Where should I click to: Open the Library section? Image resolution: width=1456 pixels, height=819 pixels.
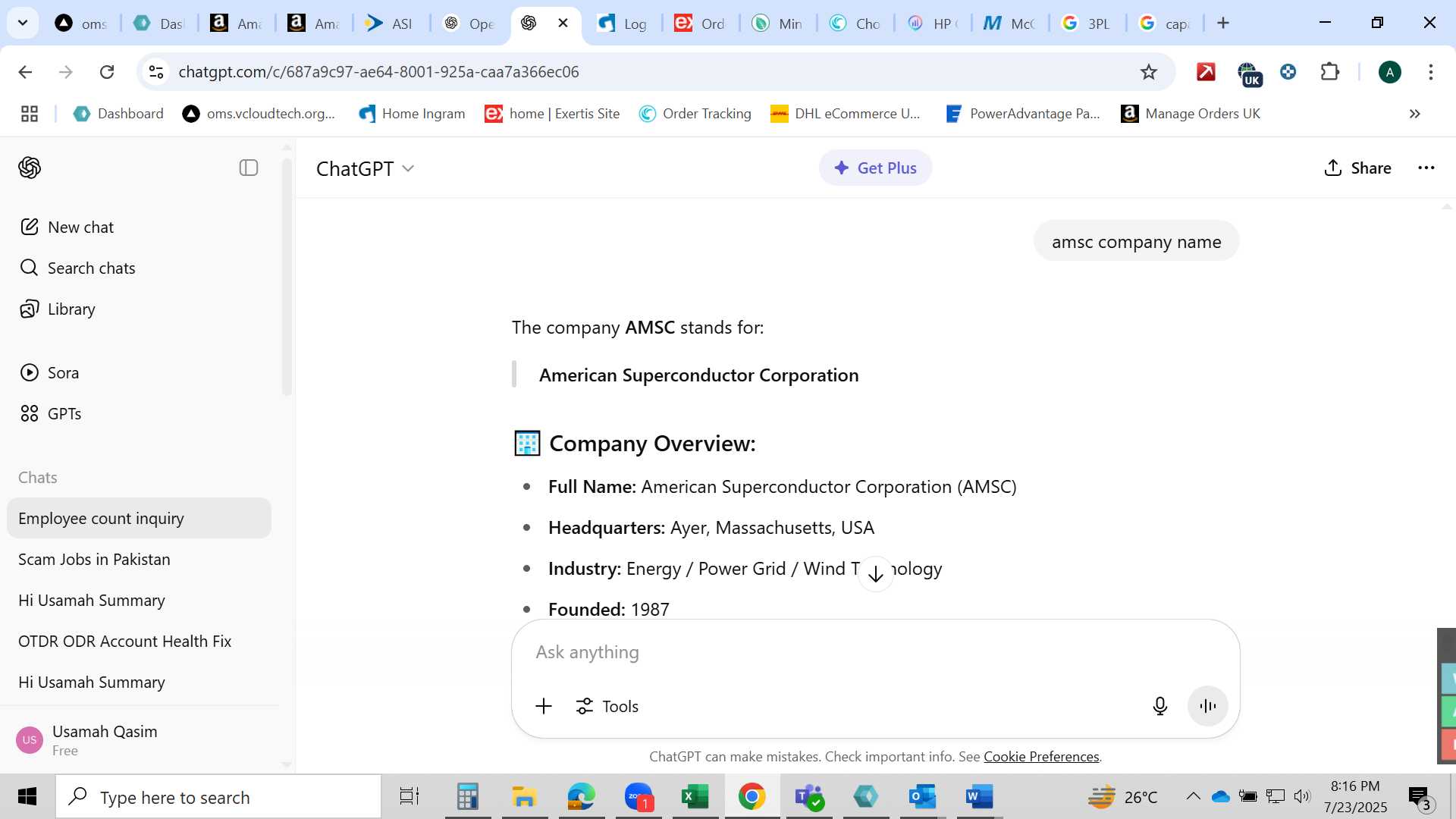pyautogui.click(x=58, y=309)
